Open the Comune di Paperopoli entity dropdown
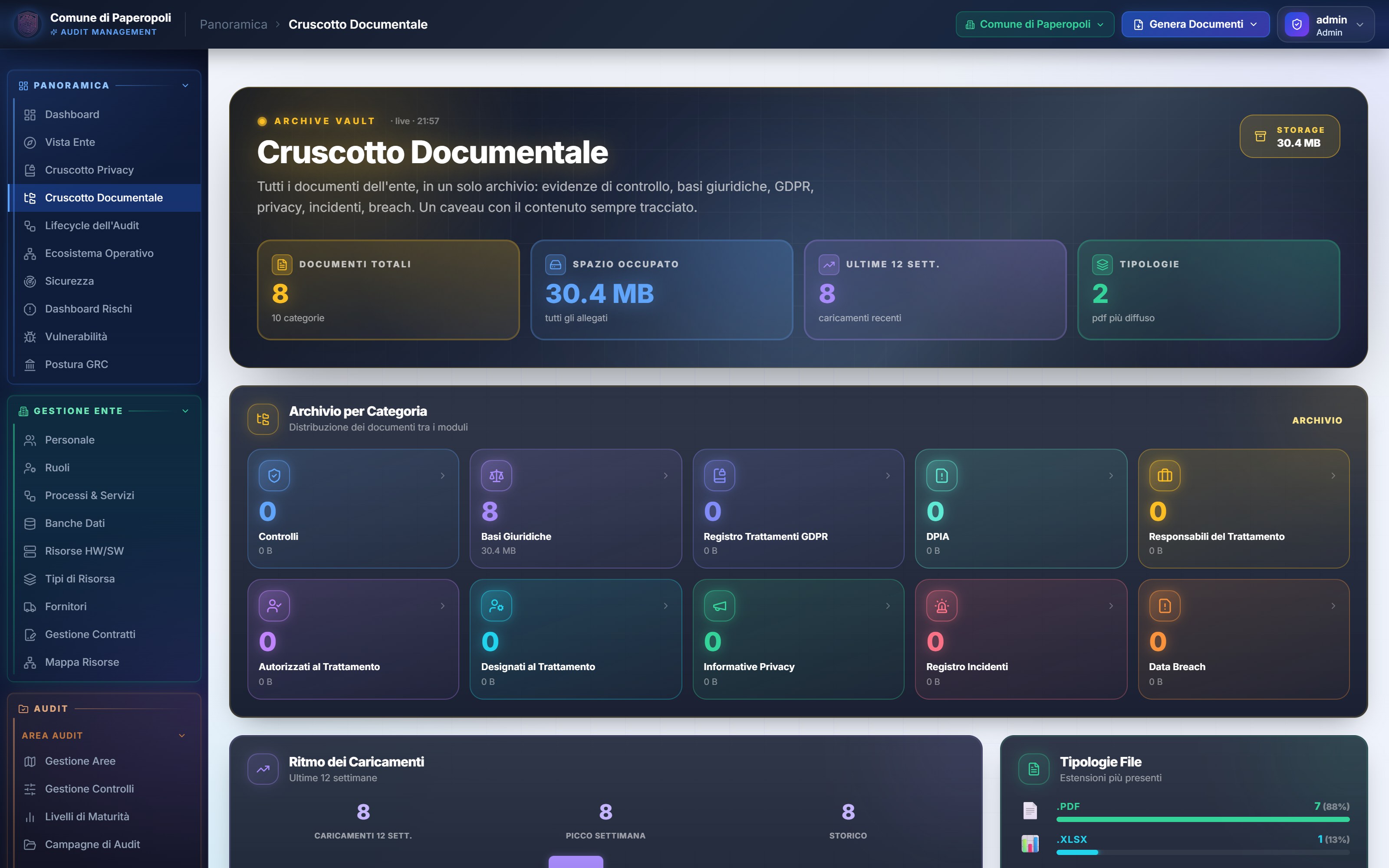Image resolution: width=1389 pixels, height=868 pixels. [x=1035, y=24]
